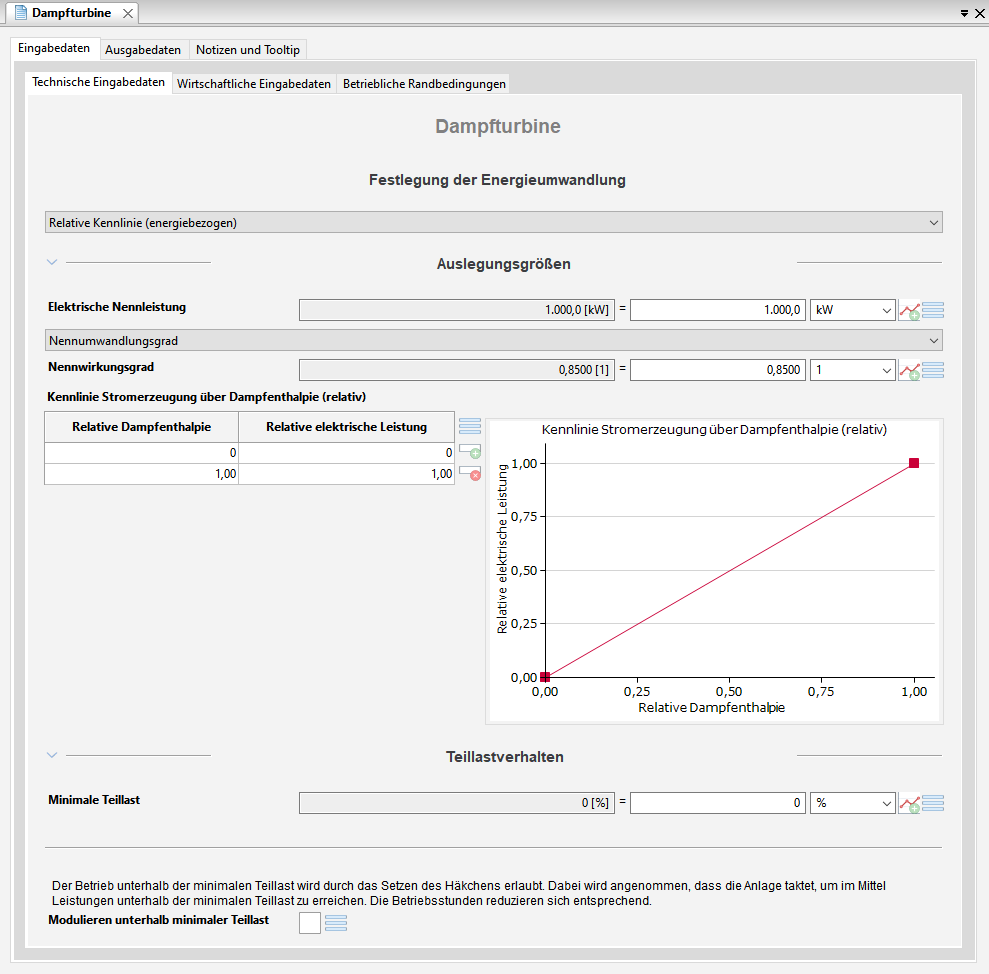Viewport: 989px width, 974px height.
Task: Add a row to the Kennlinie table
Action: pos(470,451)
